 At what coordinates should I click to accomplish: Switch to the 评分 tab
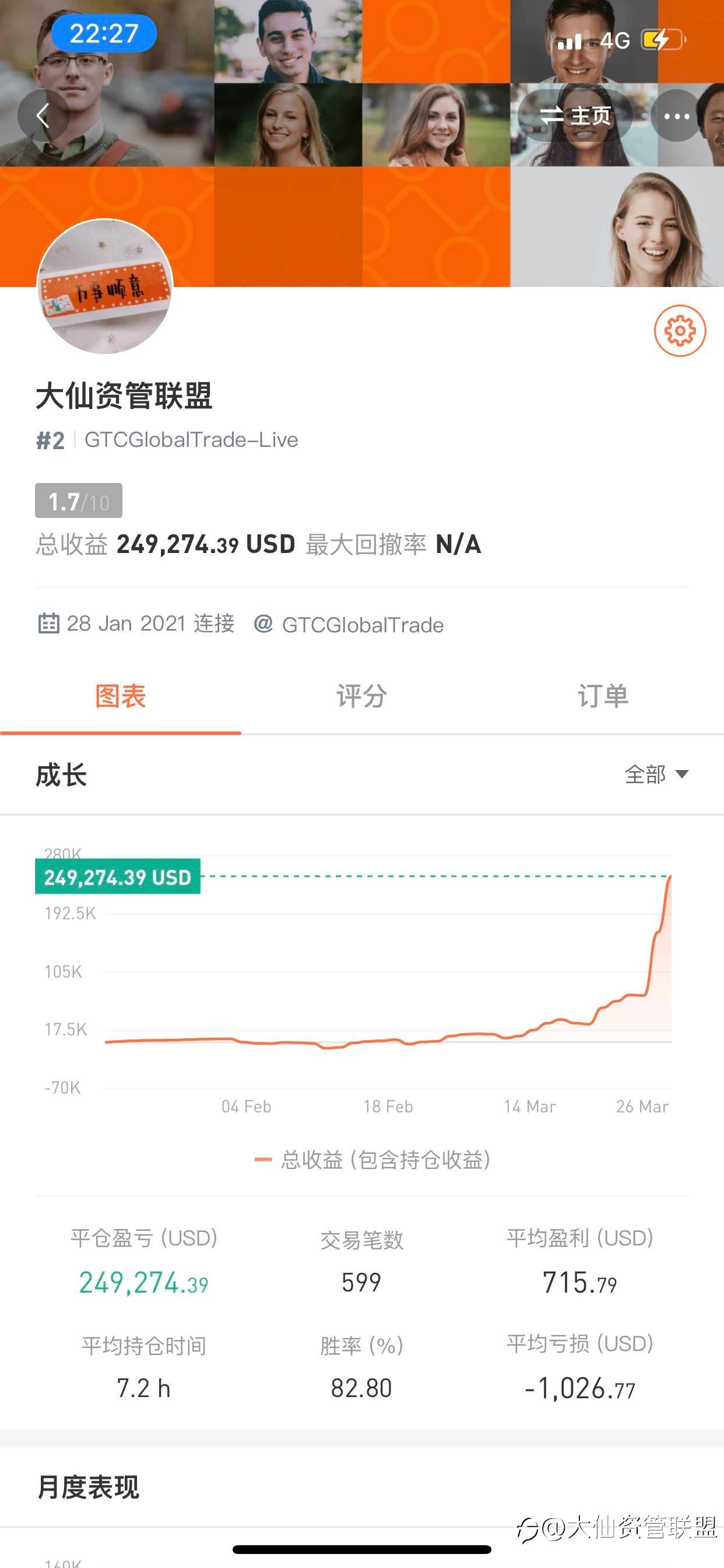[361, 696]
